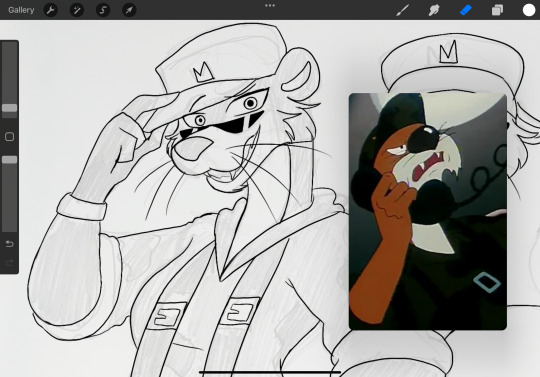
Task: Activate the Selection S-shaped tool
Action: click(x=103, y=10)
